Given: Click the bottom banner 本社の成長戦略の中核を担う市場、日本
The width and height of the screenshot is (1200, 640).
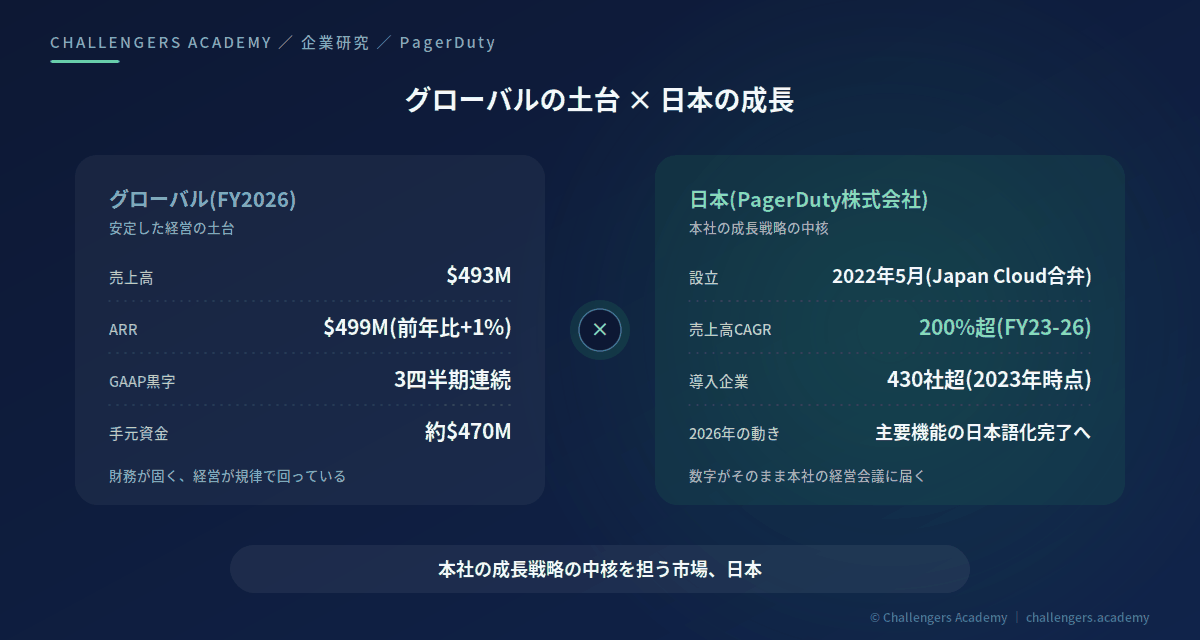Looking at the screenshot, I should 600,569.
